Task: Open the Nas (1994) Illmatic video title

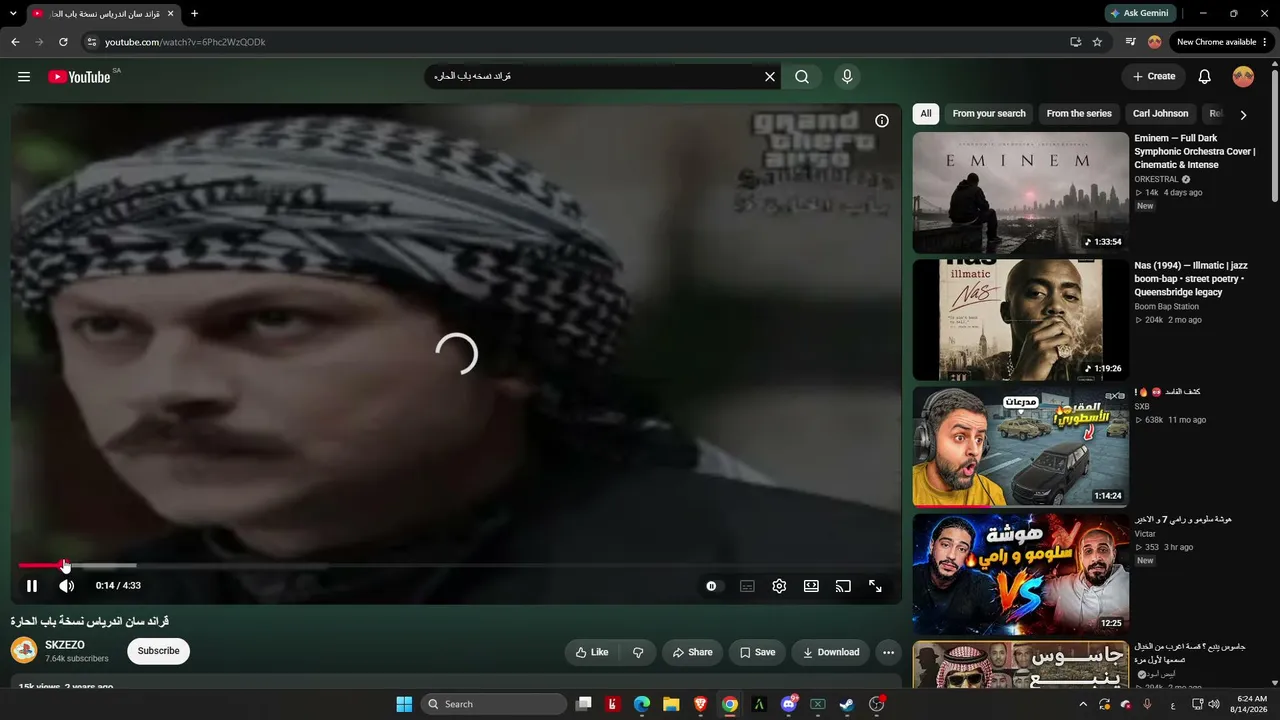Action: 1191,279
